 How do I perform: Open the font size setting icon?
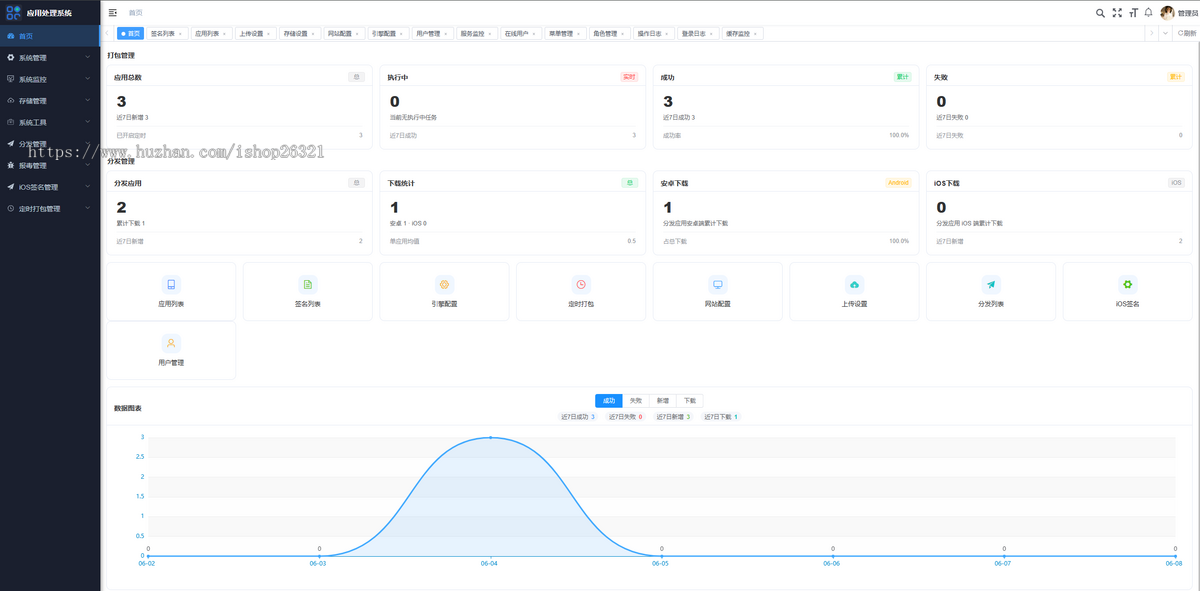point(1133,13)
